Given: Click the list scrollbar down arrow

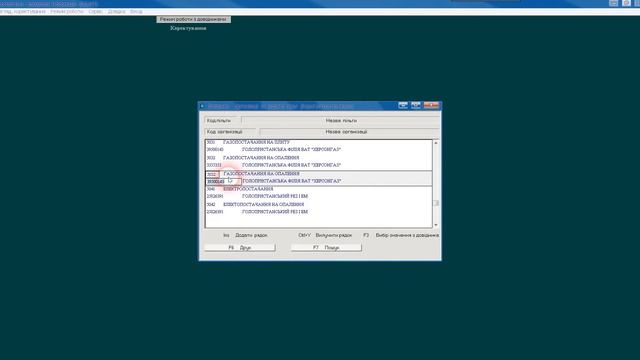Looking at the screenshot, I should (436, 225).
